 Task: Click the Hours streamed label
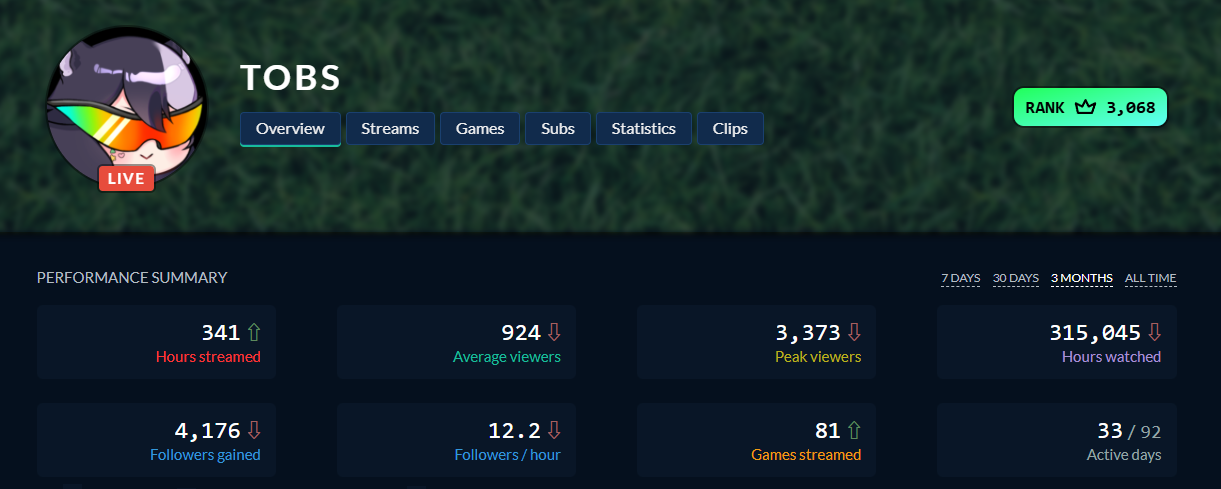208,357
